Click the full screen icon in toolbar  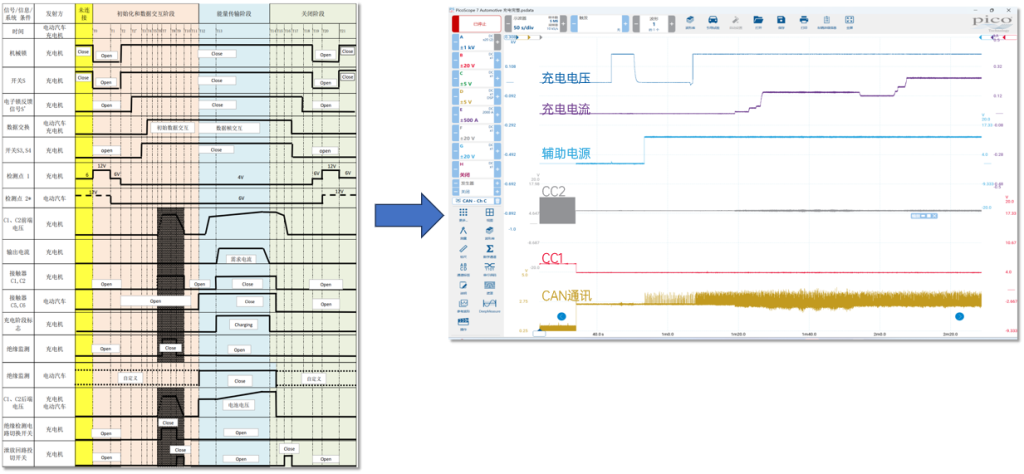[850, 20]
